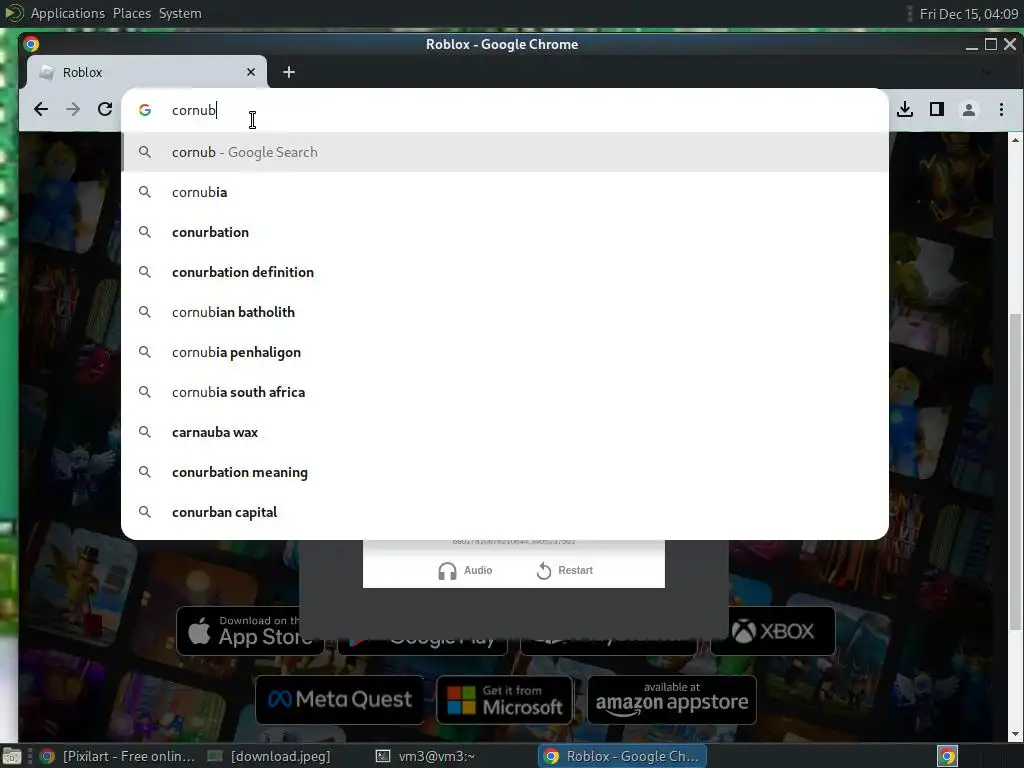Viewport: 1024px width, 768px height.
Task: Select the 'cornub - Google Search' suggestion
Action: click(x=504, y=152)
